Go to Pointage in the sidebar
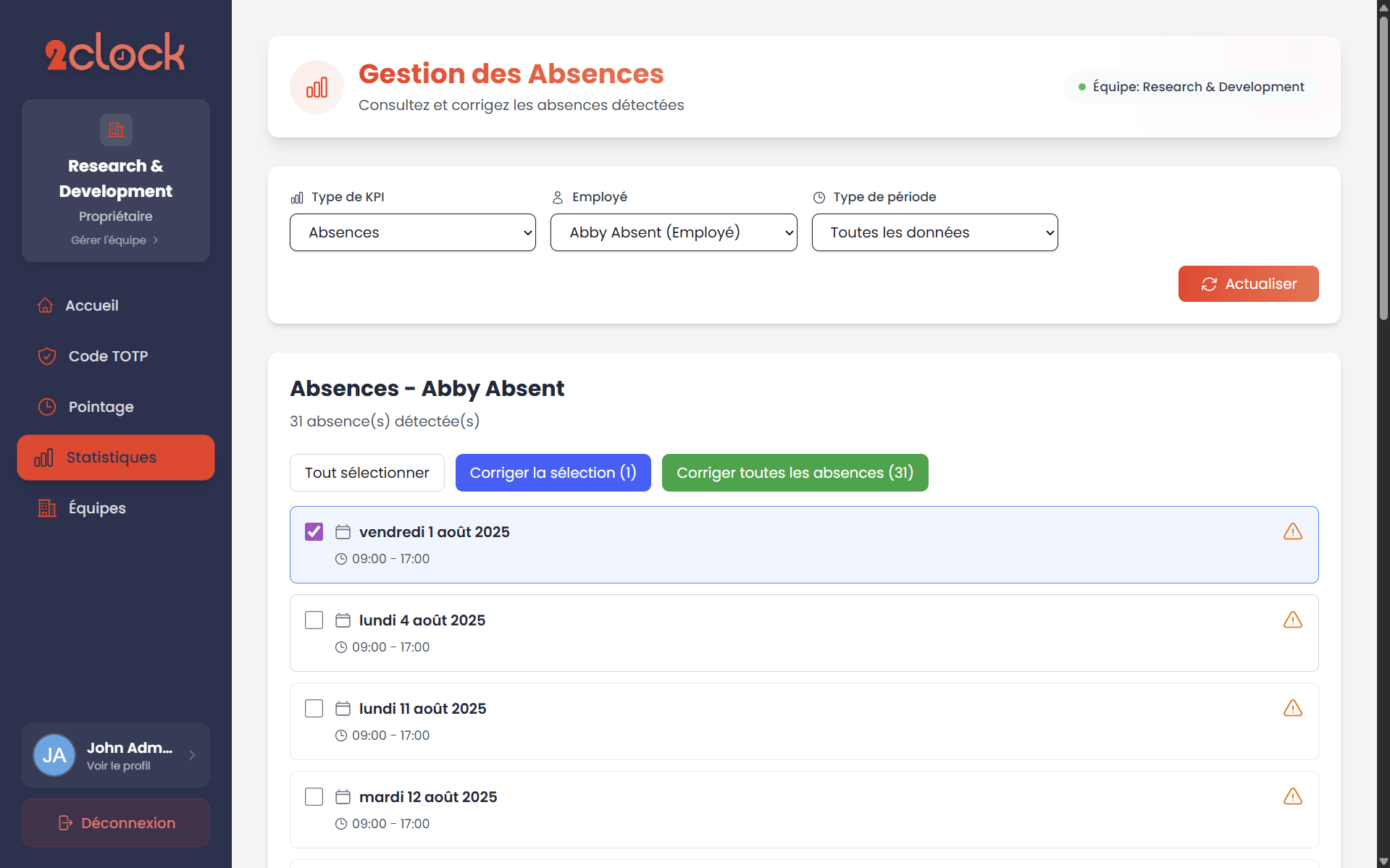The height and width of the screenshot is (868, 1390). [101, 407]
